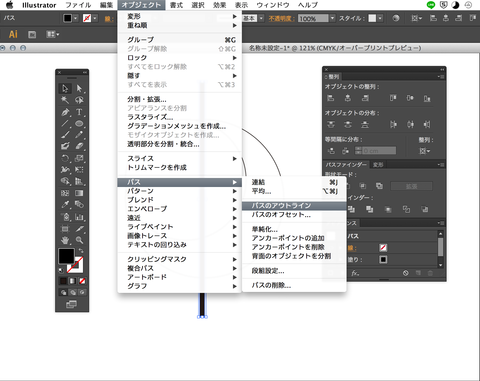
Task: Enable Draw Inside mode
Action: coord(82,293)
